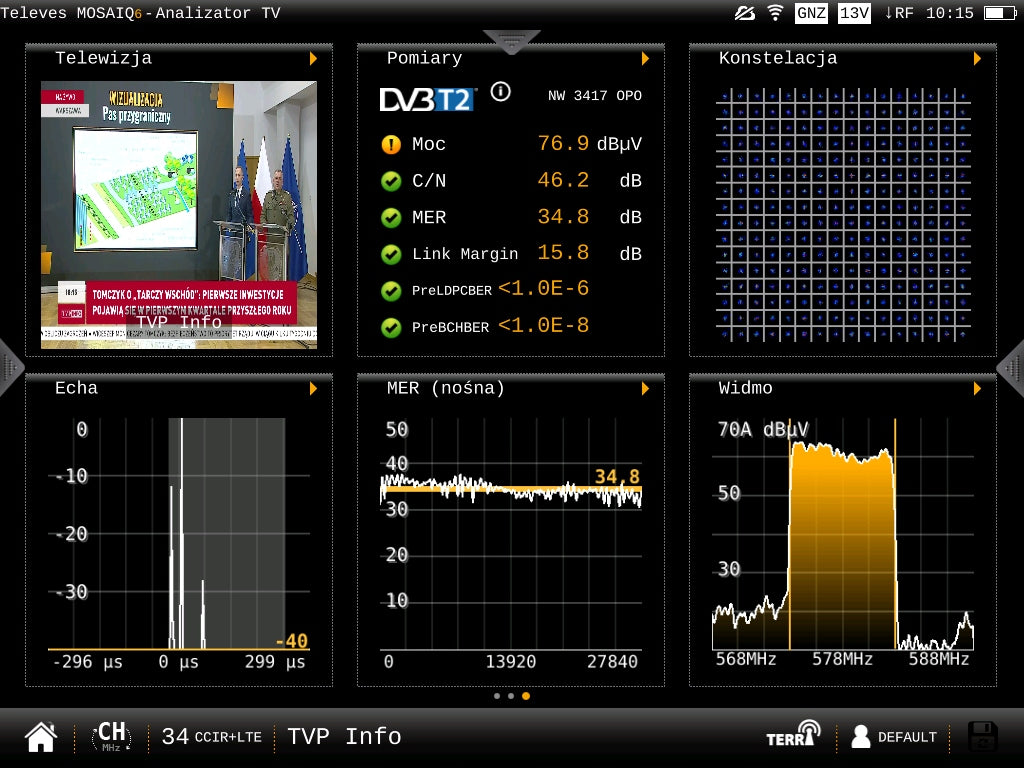Expand the Pomiary panel arrow

(645, 59)
